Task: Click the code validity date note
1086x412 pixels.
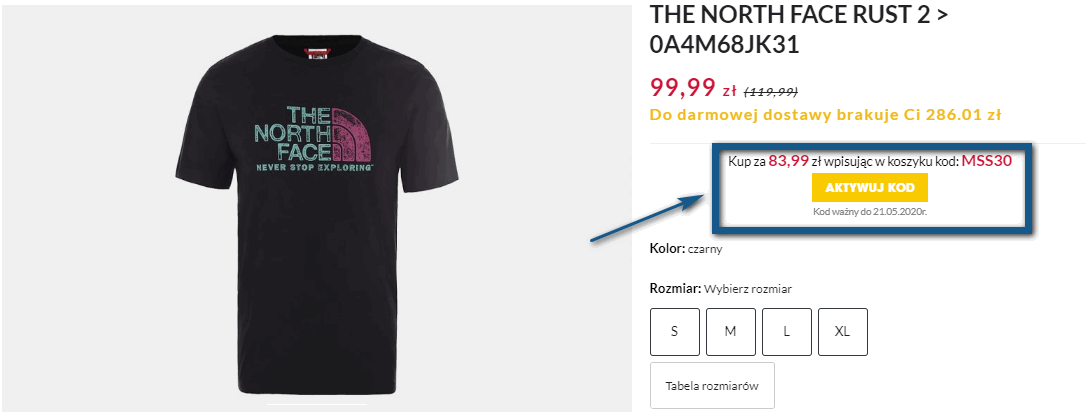Action: pyautogui.click(x=870, y=212)
